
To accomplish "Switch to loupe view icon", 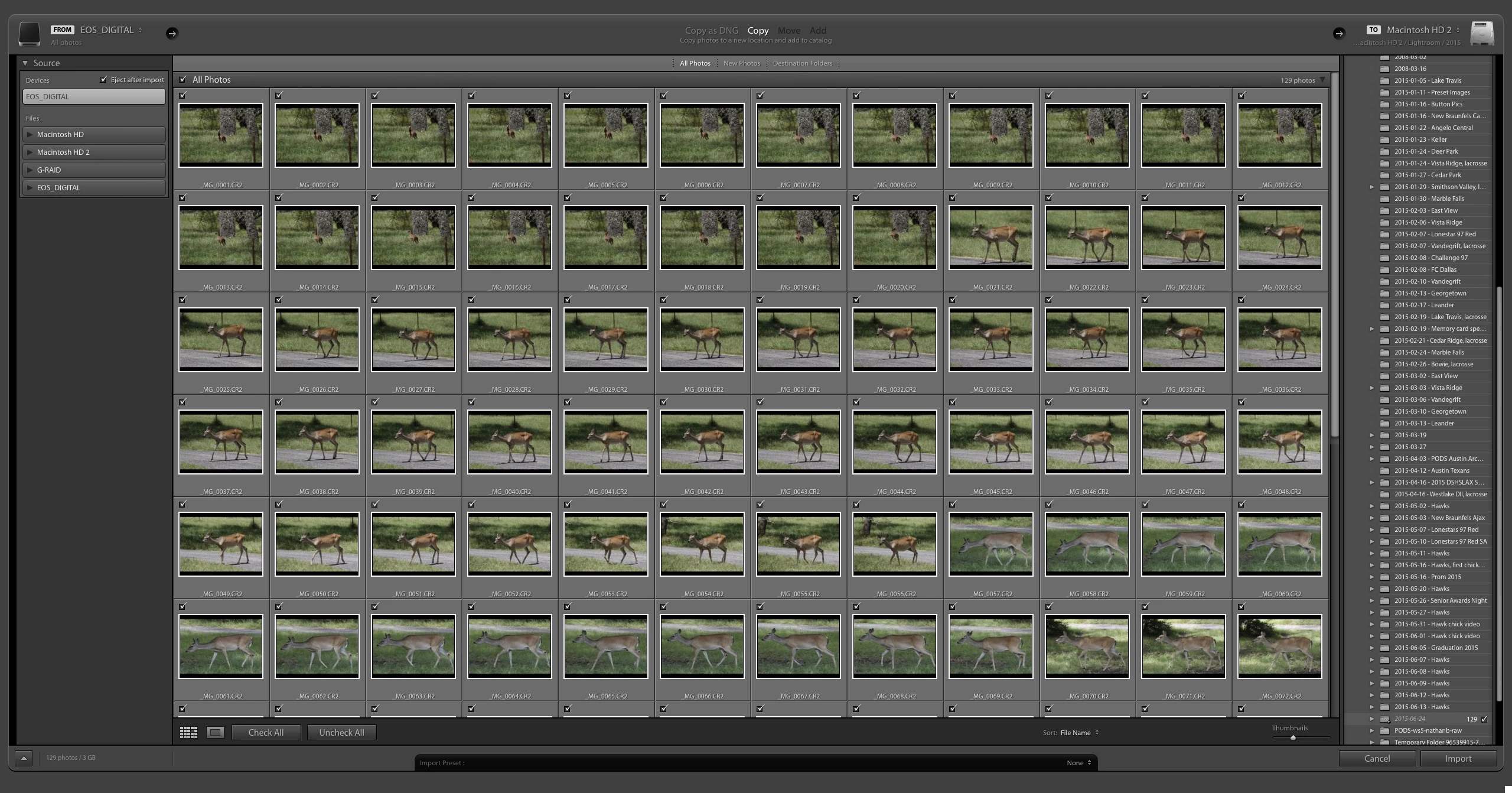I will coord(215,733).
